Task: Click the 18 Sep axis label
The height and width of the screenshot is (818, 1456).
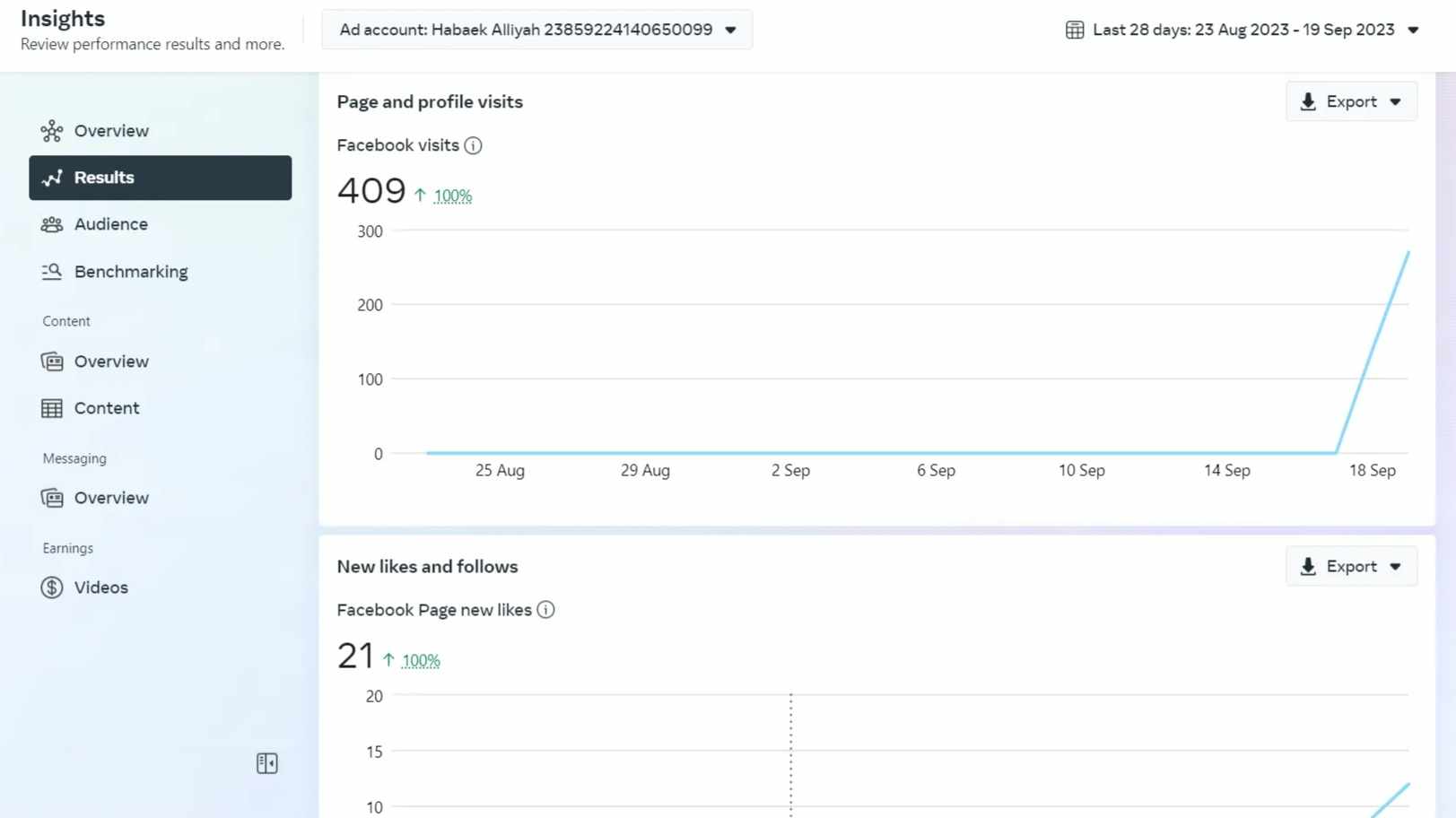Action: point(1373,470)
